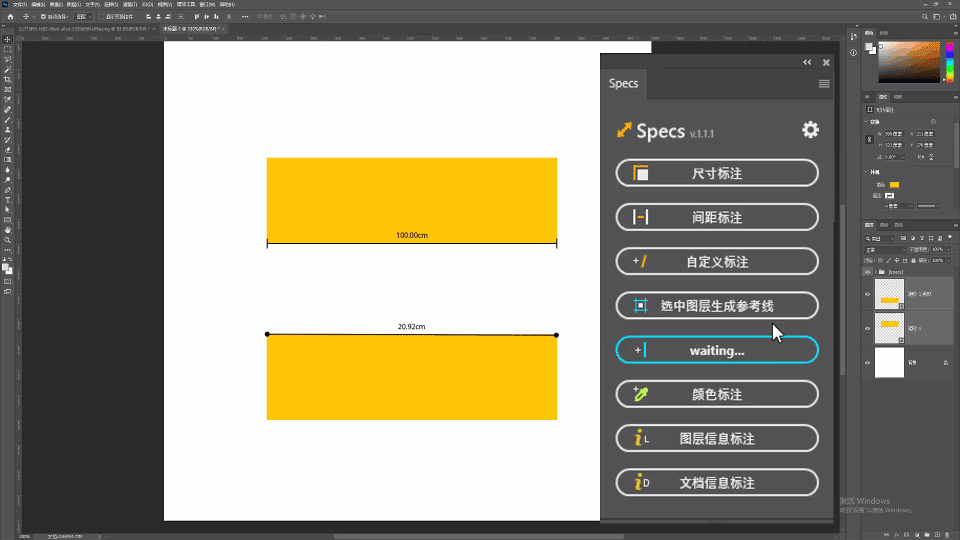Open the Window menu (窗口)
The width and height of the screenshot is (960, 540).
click(207, 4)
